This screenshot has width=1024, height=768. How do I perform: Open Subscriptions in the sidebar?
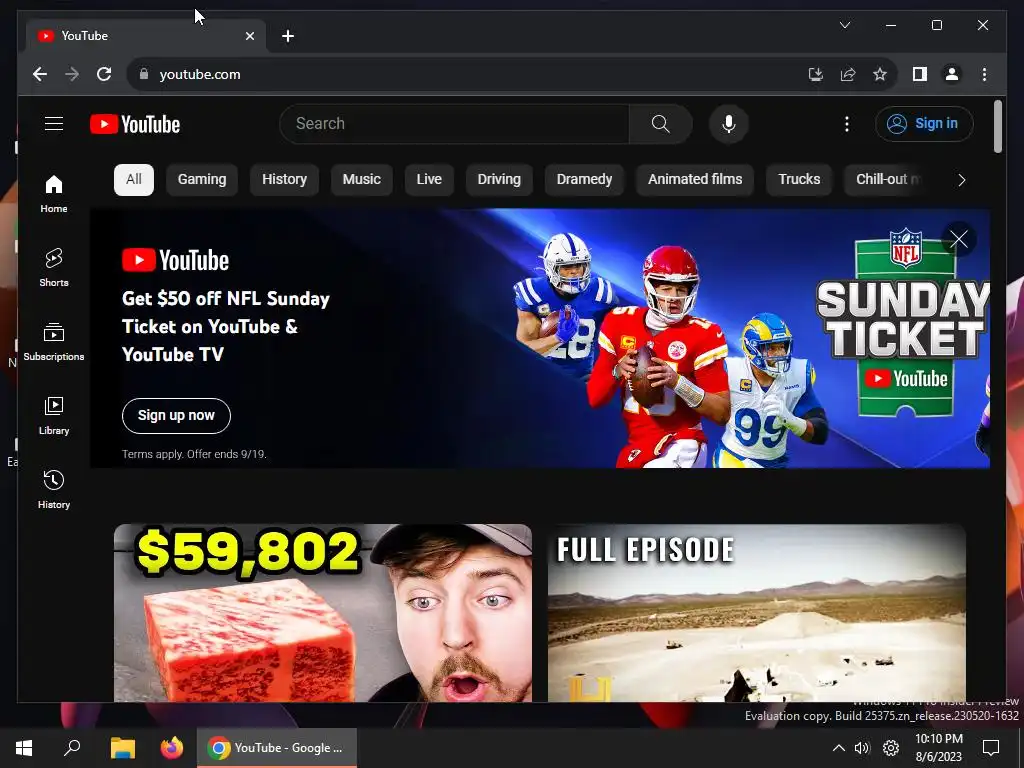54,342
